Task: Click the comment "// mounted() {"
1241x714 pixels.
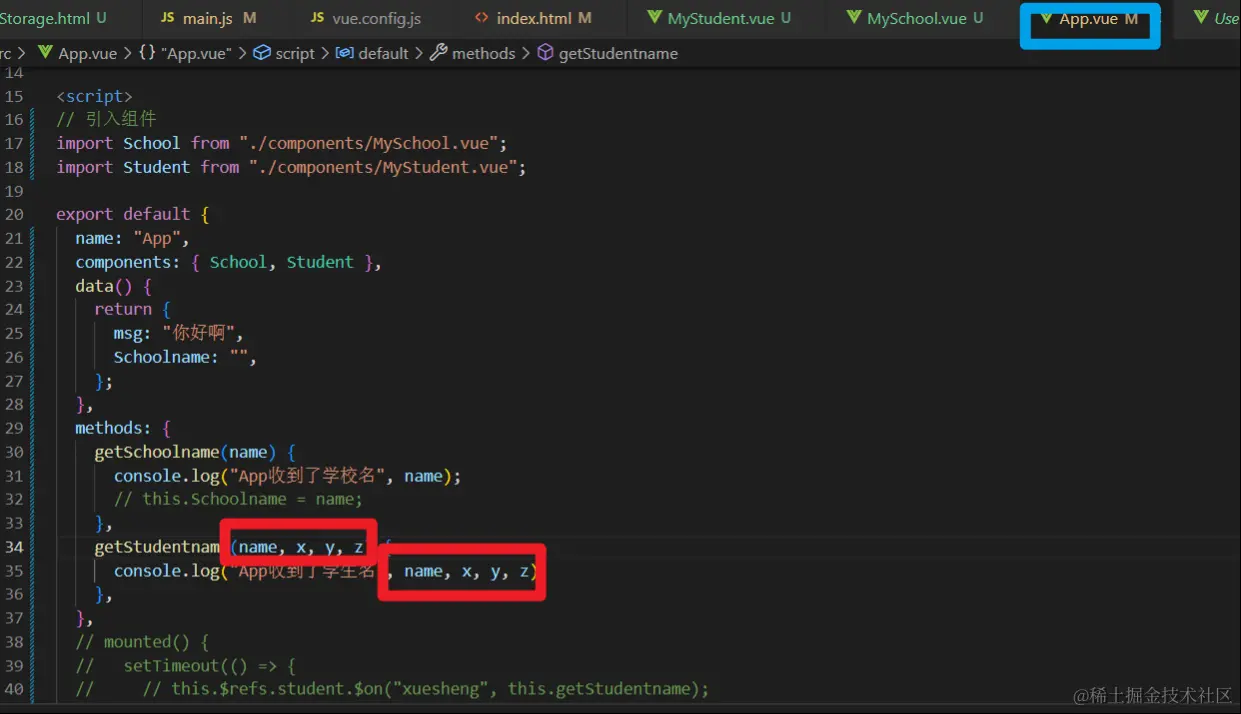Action: coord(142,642)
